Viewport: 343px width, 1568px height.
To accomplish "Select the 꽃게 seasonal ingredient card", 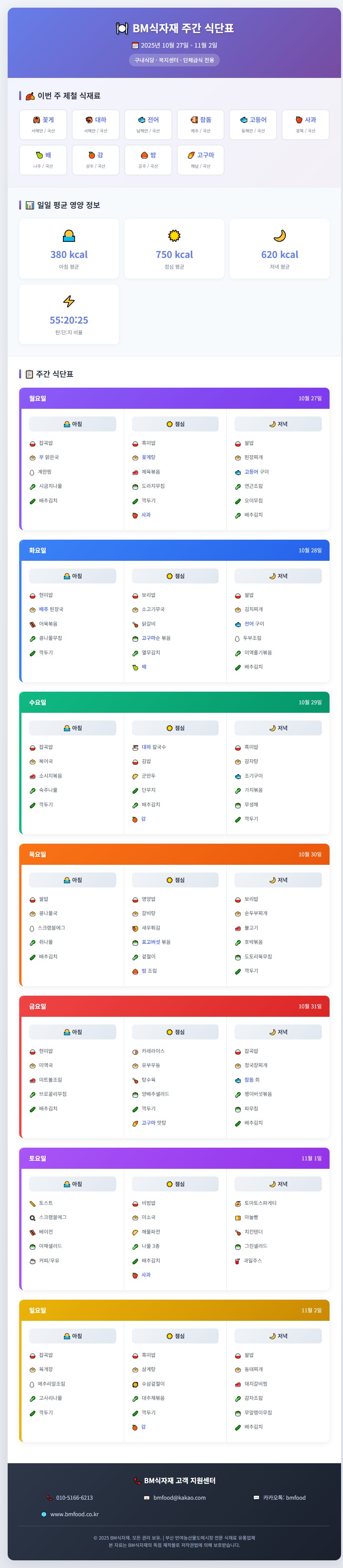I will [x=43, y=125].
